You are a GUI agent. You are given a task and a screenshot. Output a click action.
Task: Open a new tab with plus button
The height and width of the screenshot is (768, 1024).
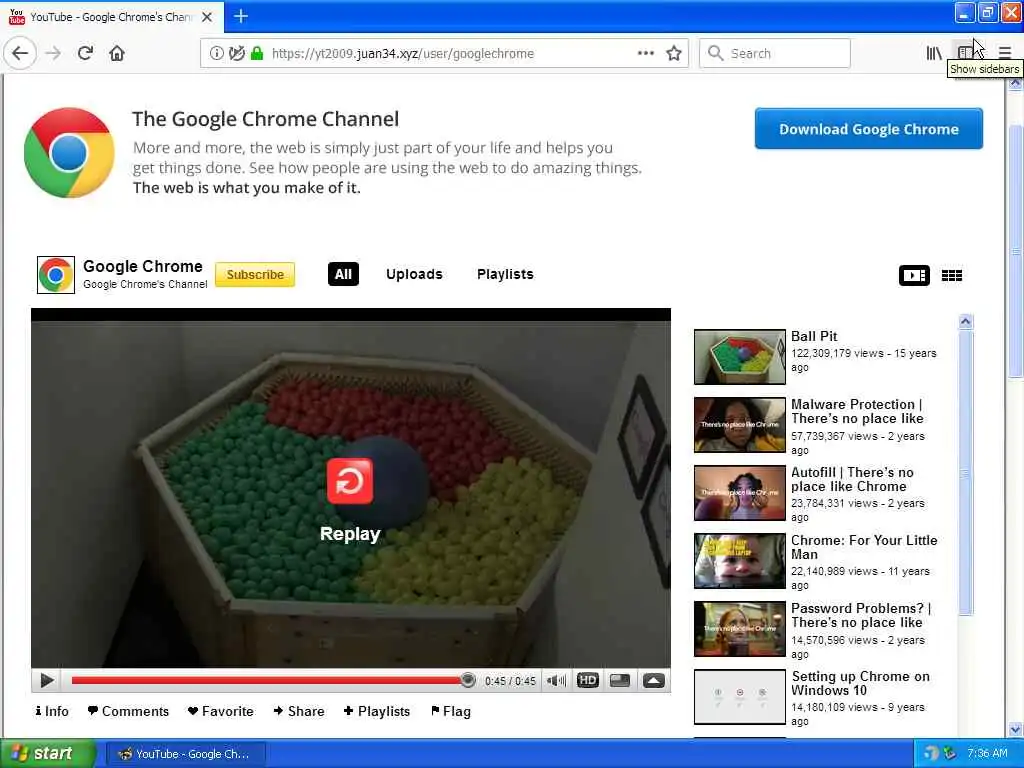(240, 16)
